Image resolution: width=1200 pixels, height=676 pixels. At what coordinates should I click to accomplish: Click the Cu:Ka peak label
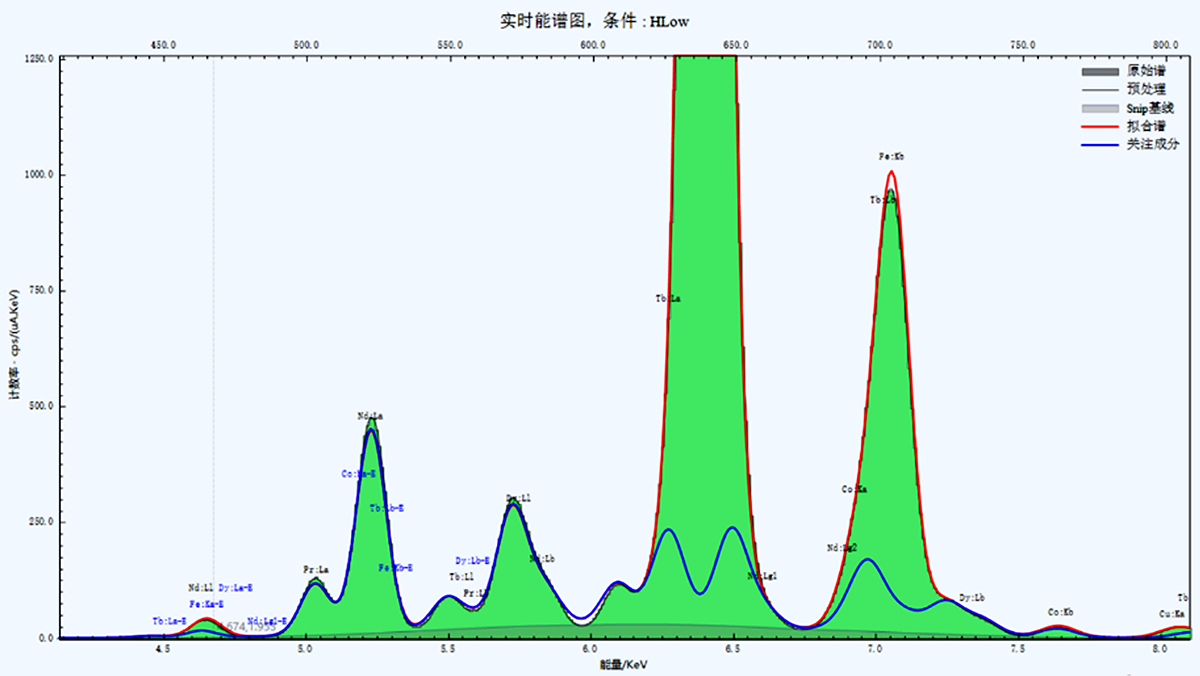click(1172, 614)
